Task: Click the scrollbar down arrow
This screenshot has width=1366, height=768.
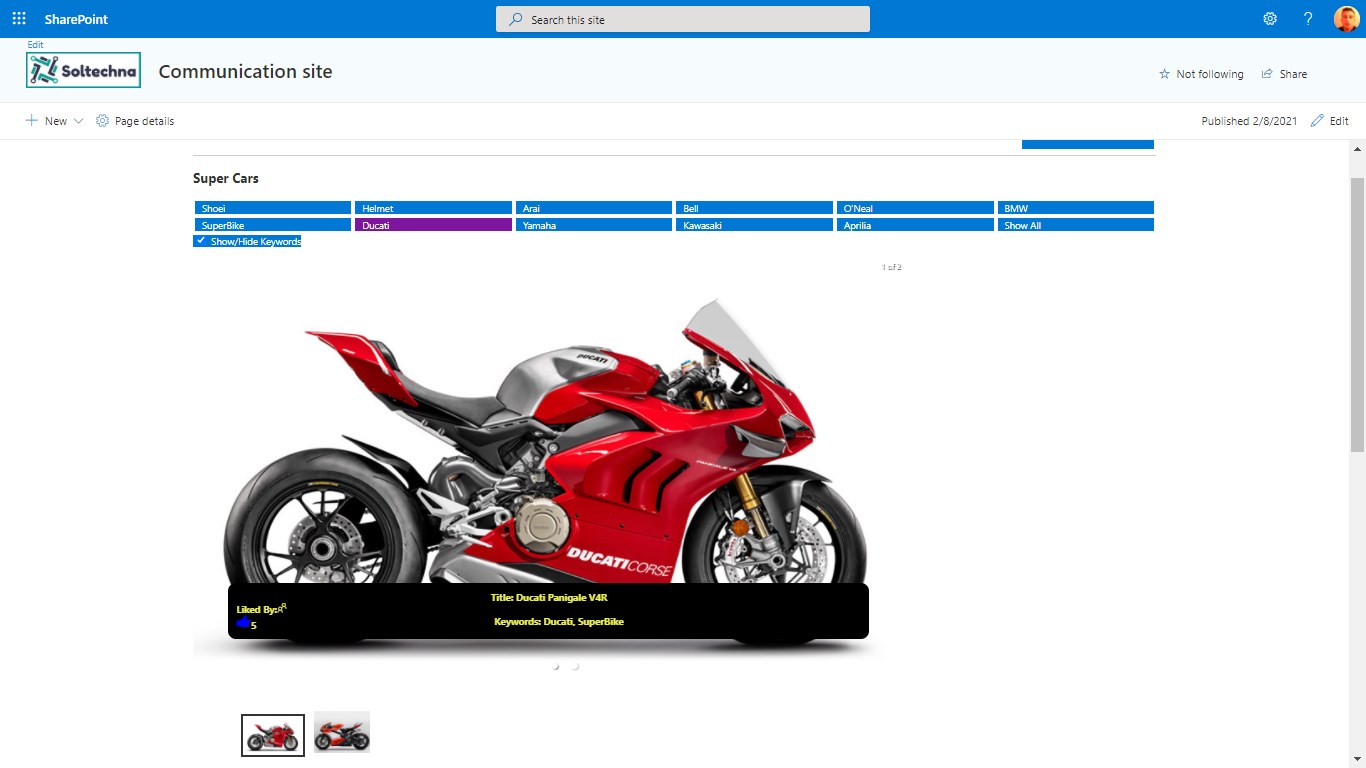Action: [1357, 759]
